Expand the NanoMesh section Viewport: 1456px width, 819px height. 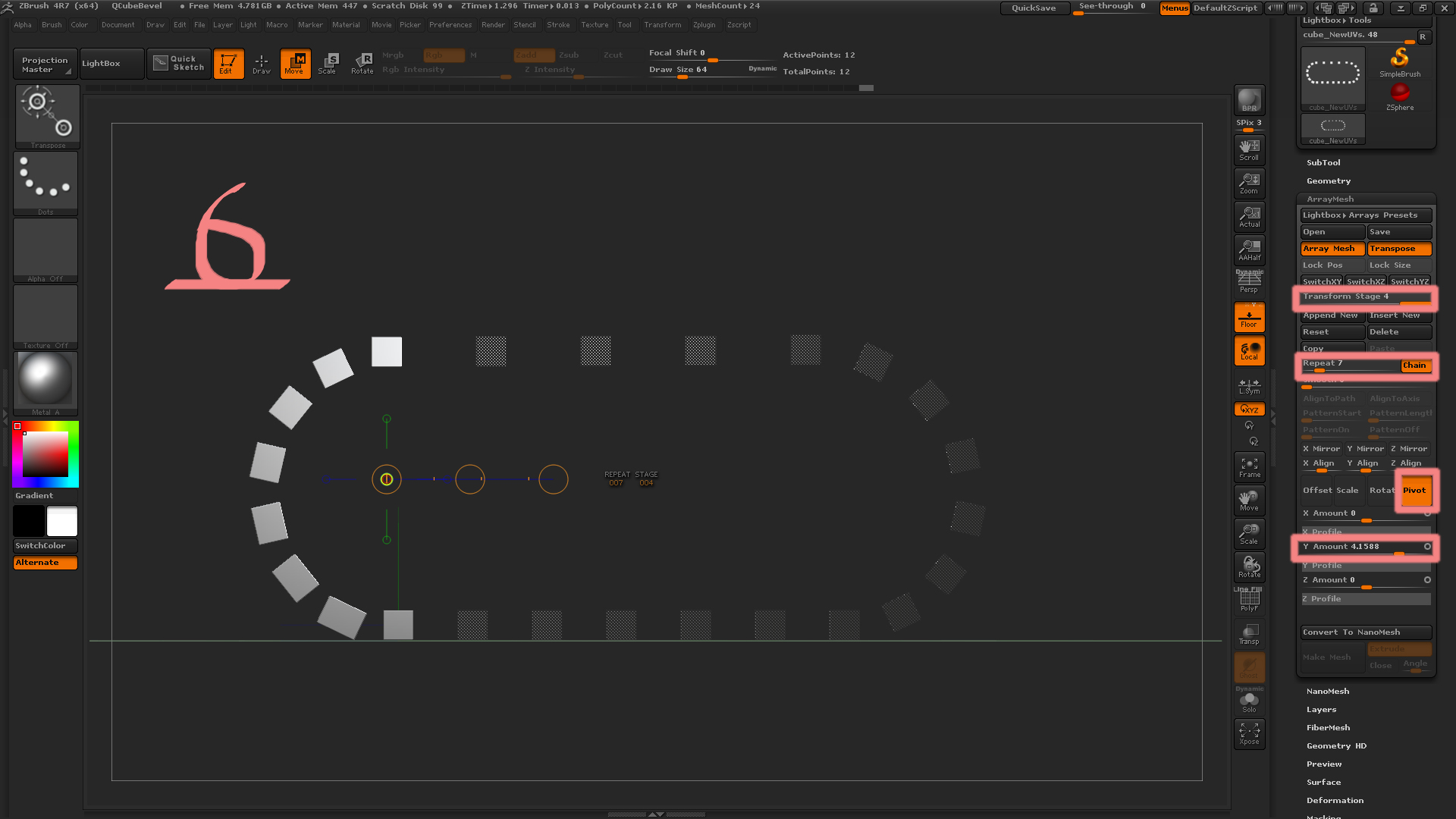point(1328,692)
